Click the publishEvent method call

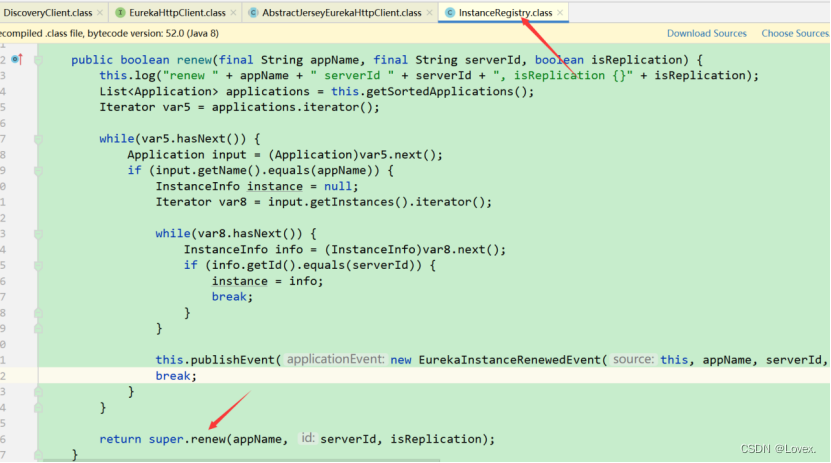[x=233, y=360]
